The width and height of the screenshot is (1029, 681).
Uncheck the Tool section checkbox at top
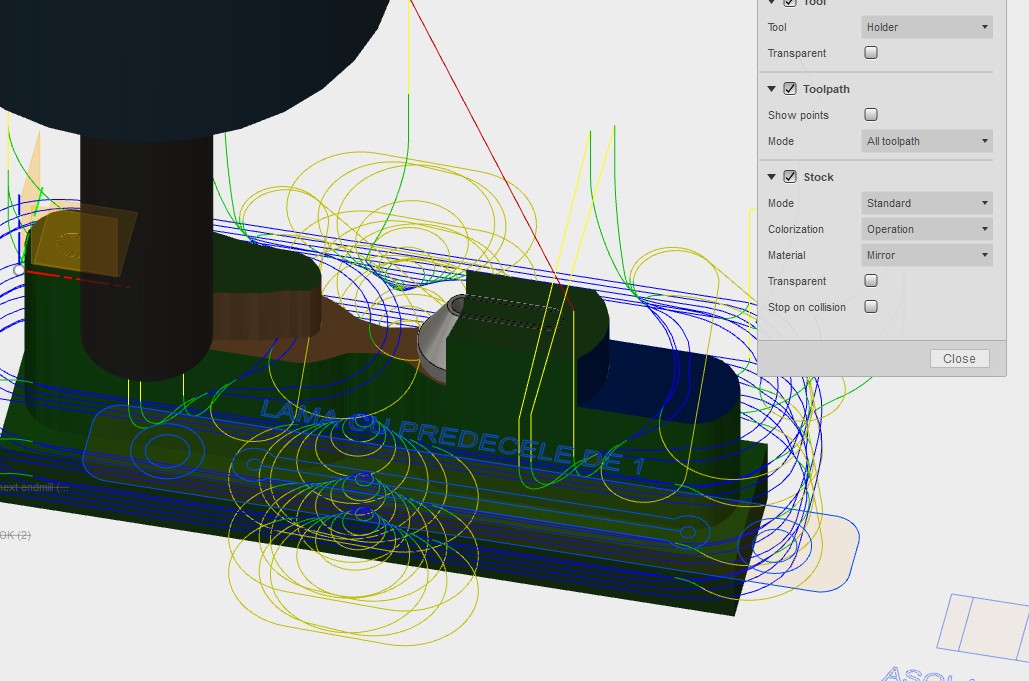(790, 2)
